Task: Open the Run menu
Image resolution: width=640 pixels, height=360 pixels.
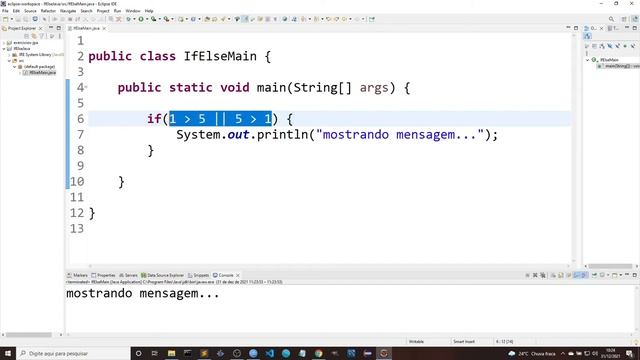Action: [x=117, y=11]
